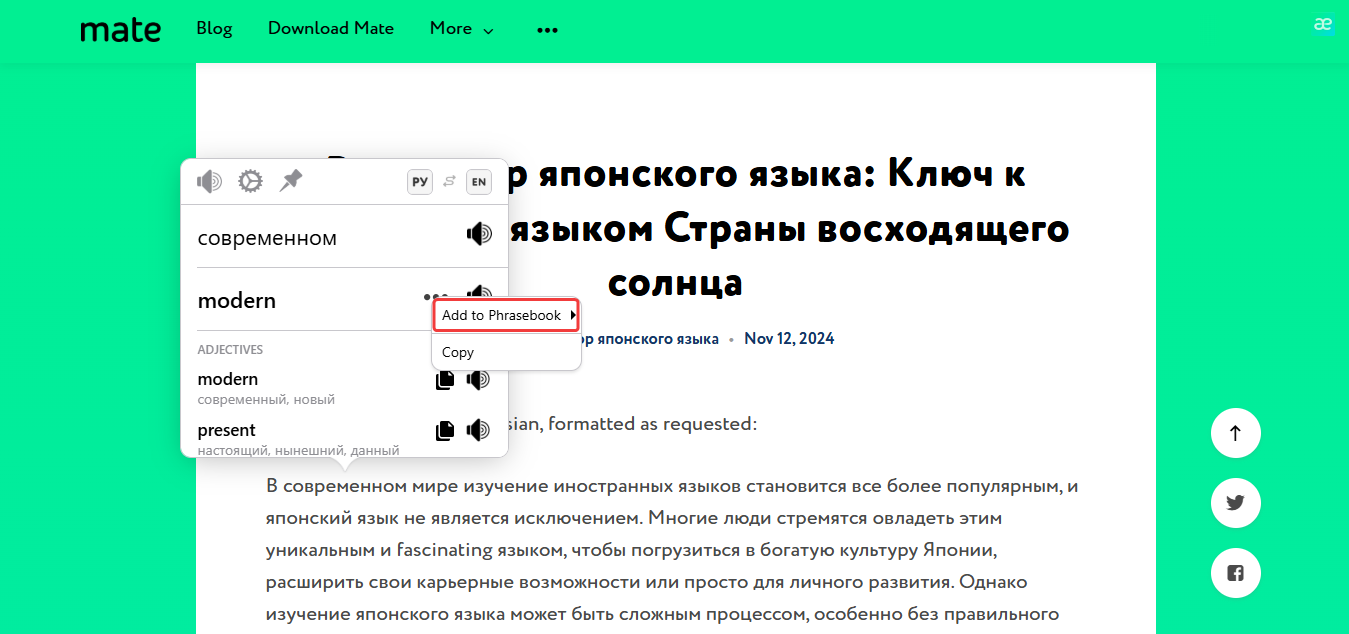Screen dimensions: 1349x634
Task: Click the speaker icon in the popup header
Action: [209, 181]
